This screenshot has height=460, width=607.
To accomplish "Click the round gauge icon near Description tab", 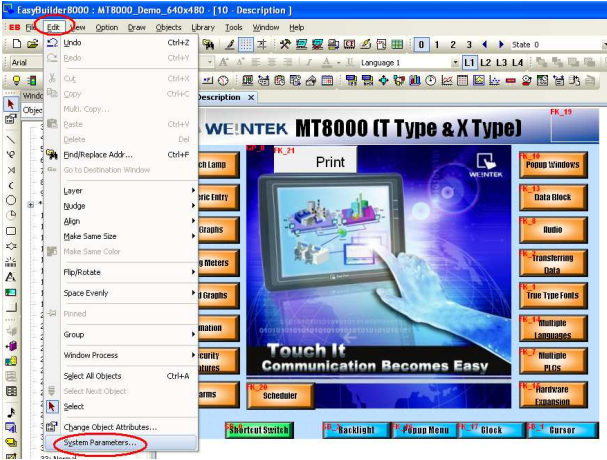I will [223, 81].
